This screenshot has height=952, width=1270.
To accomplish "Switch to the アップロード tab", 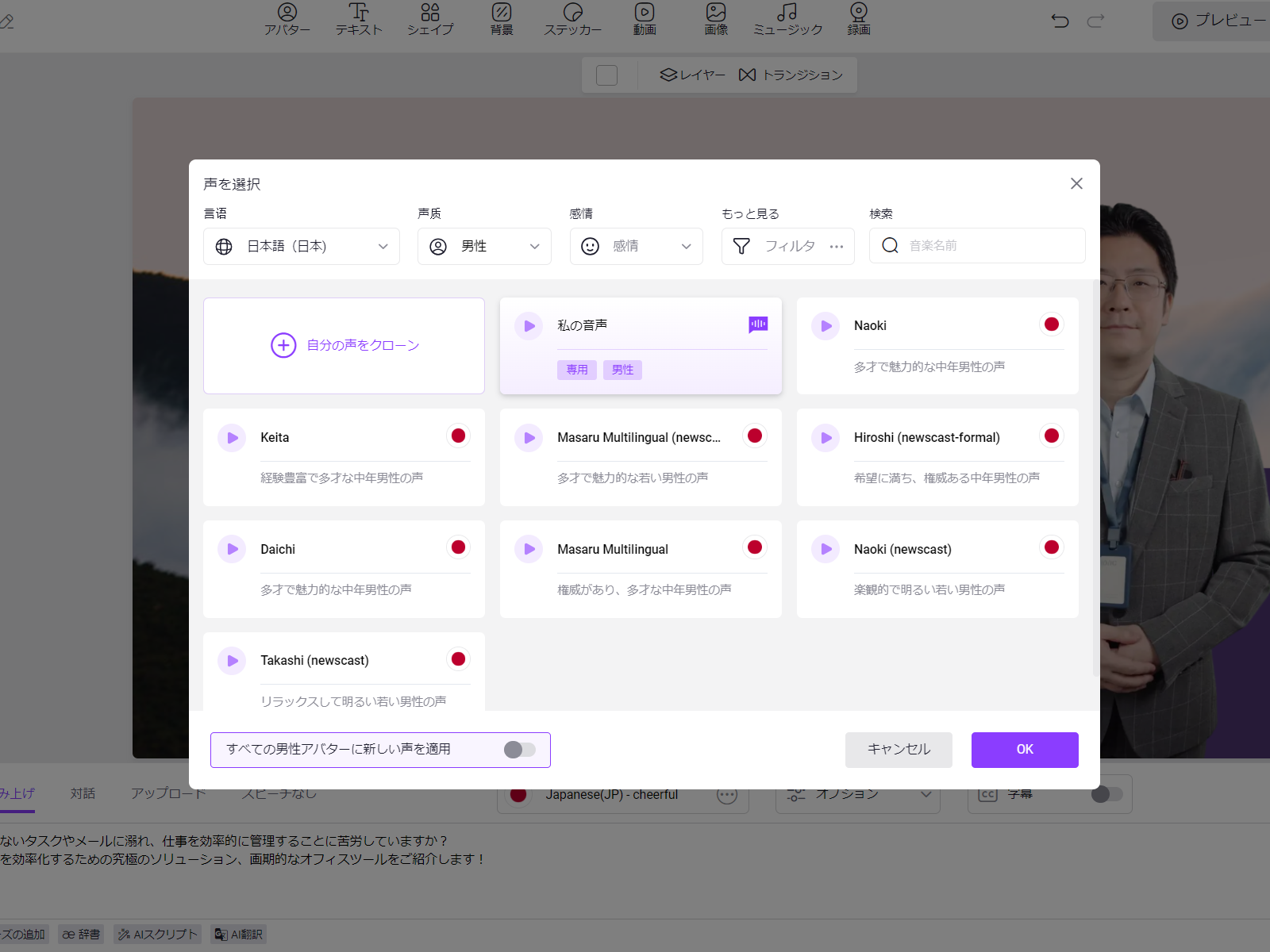I will [x=168, y=793].
